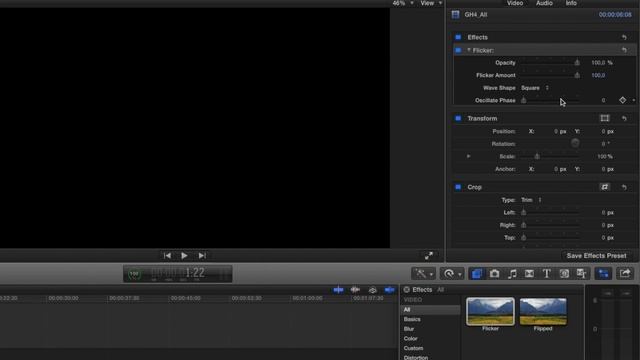Screen dimensions: 640x360
Task: Click Save Effects Preset button
Action: pyautogui.click(x=596, y=256)
